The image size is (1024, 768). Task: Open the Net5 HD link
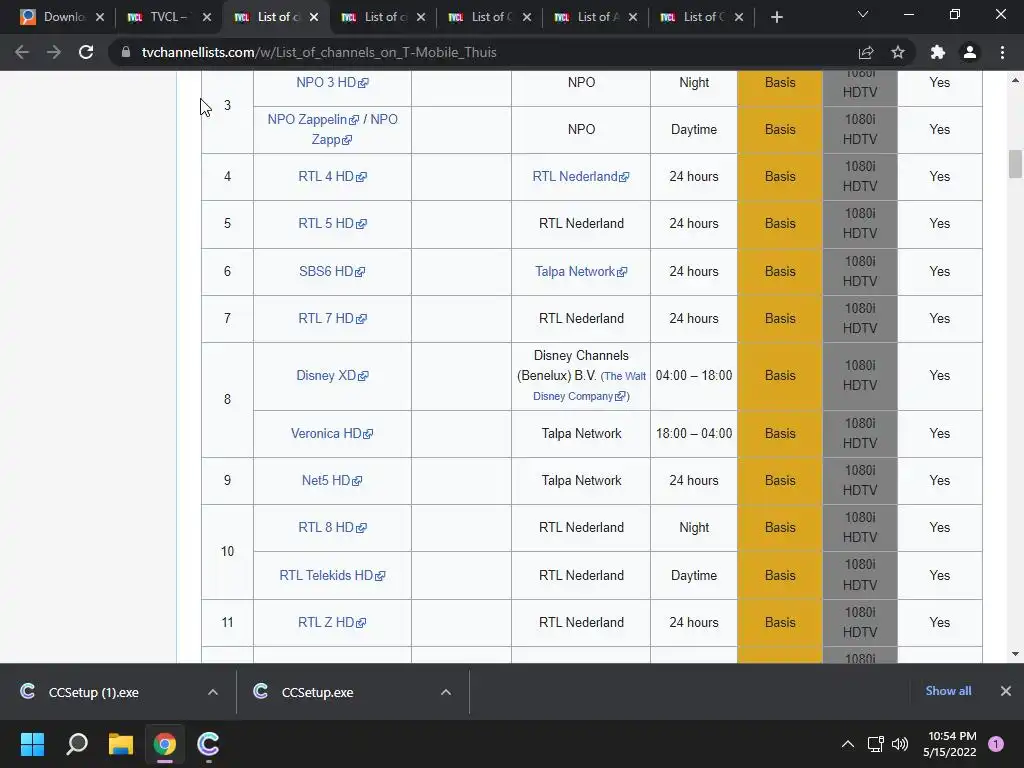(x=332, y=480)
